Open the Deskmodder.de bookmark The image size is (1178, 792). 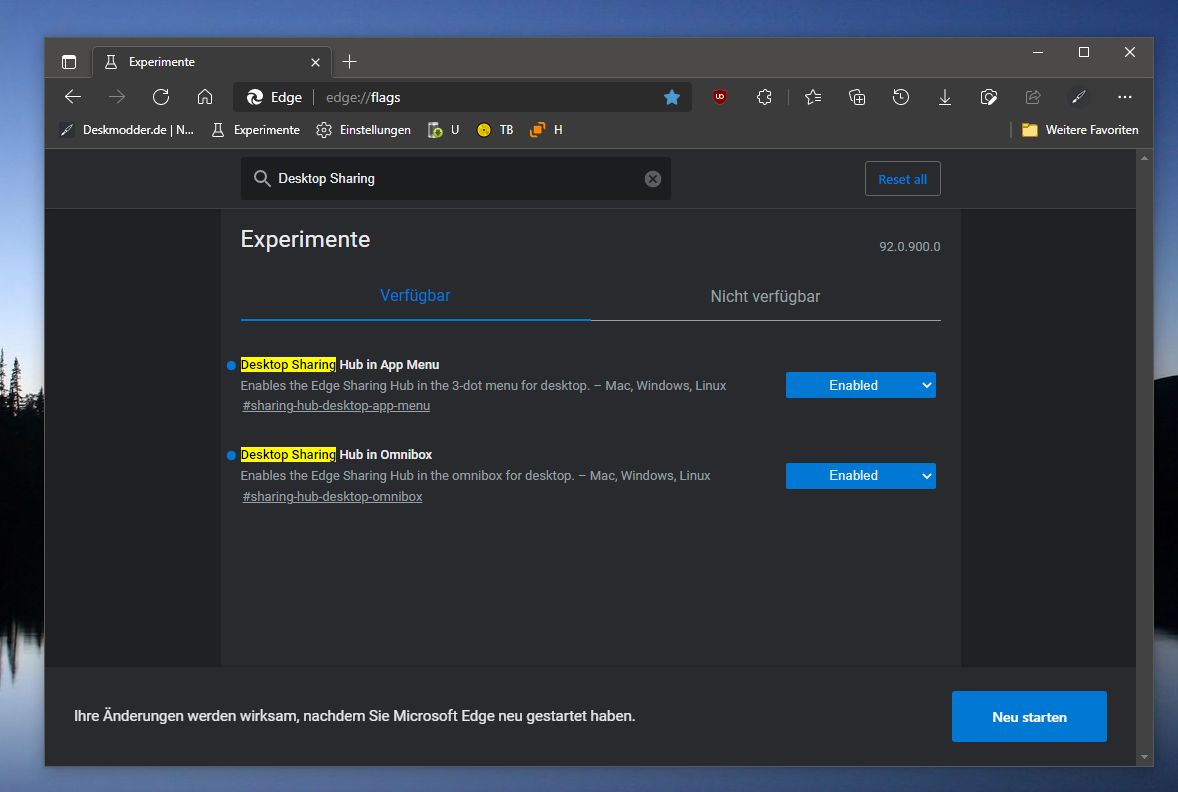pos(127,130)
